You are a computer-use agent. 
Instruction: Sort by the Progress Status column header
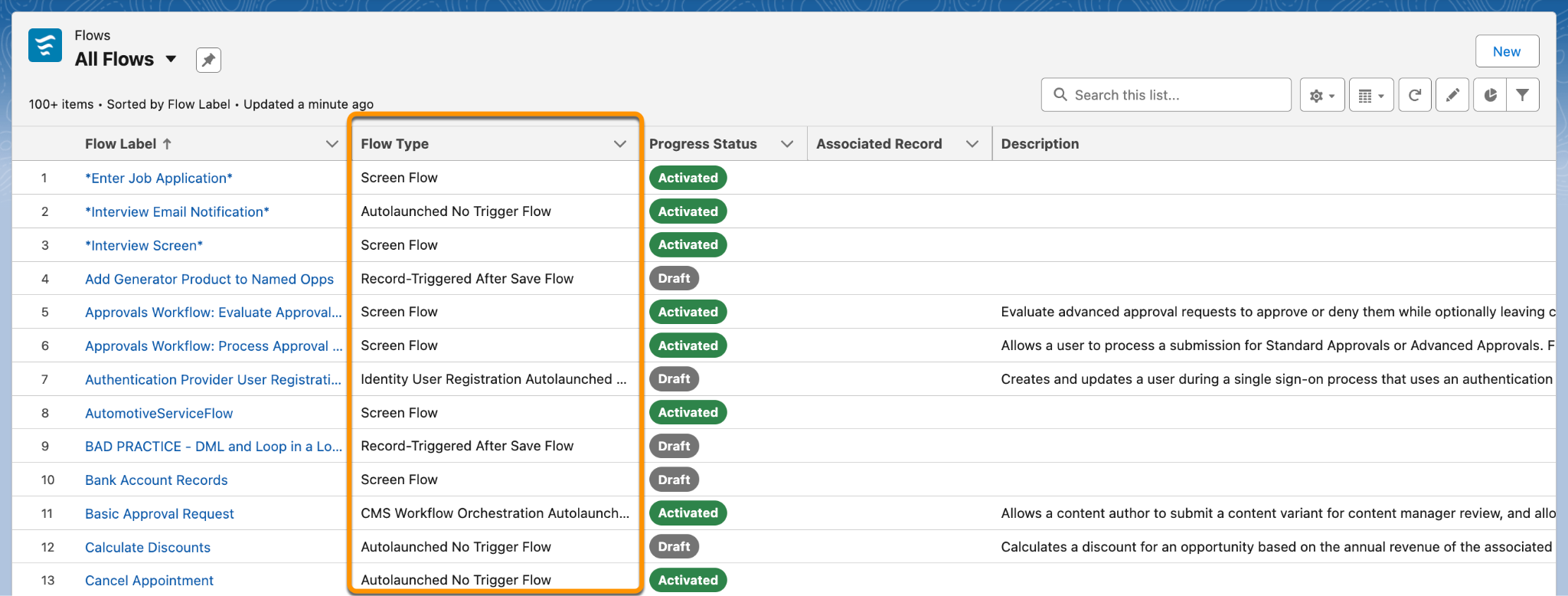[703, 143]
